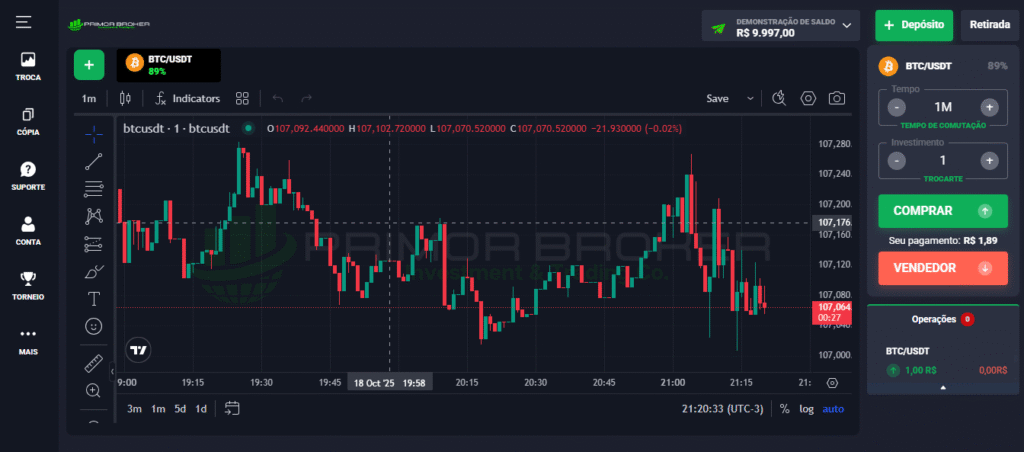Open the Suporte section in sidebar
1024x452 pixels.
pyautogui.click(x=28, y=176)
